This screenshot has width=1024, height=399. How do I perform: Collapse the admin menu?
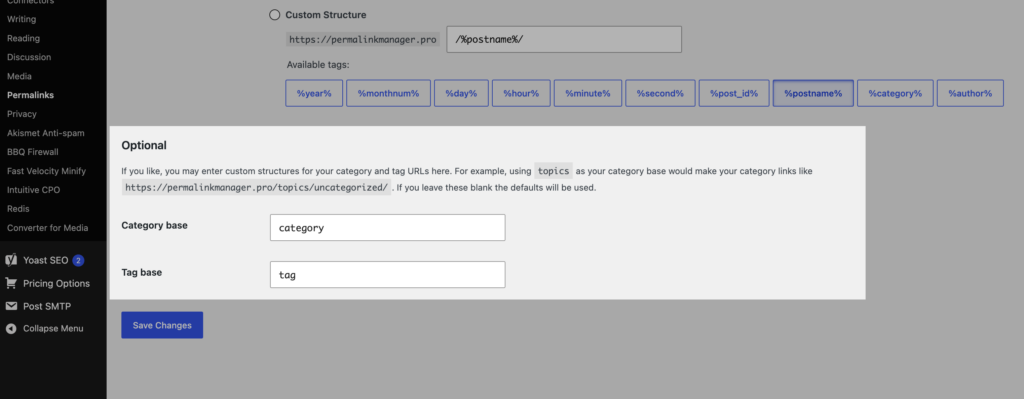pyautogui.click(x=53, y=328)
